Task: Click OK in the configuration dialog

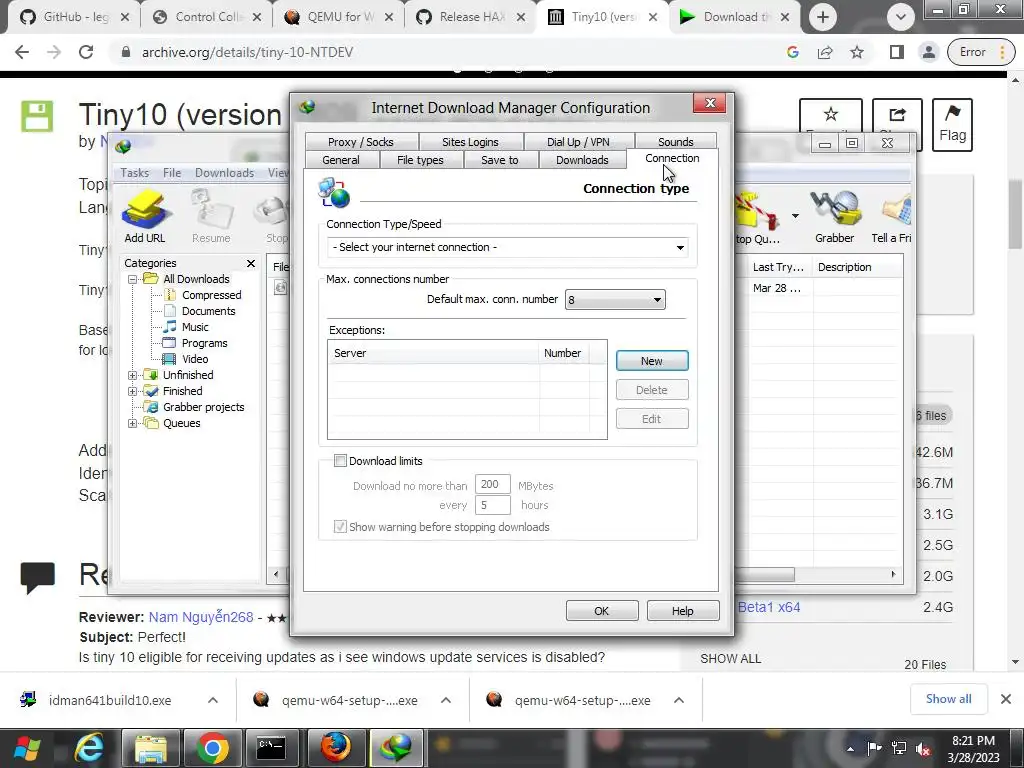Action: (601, 611)
